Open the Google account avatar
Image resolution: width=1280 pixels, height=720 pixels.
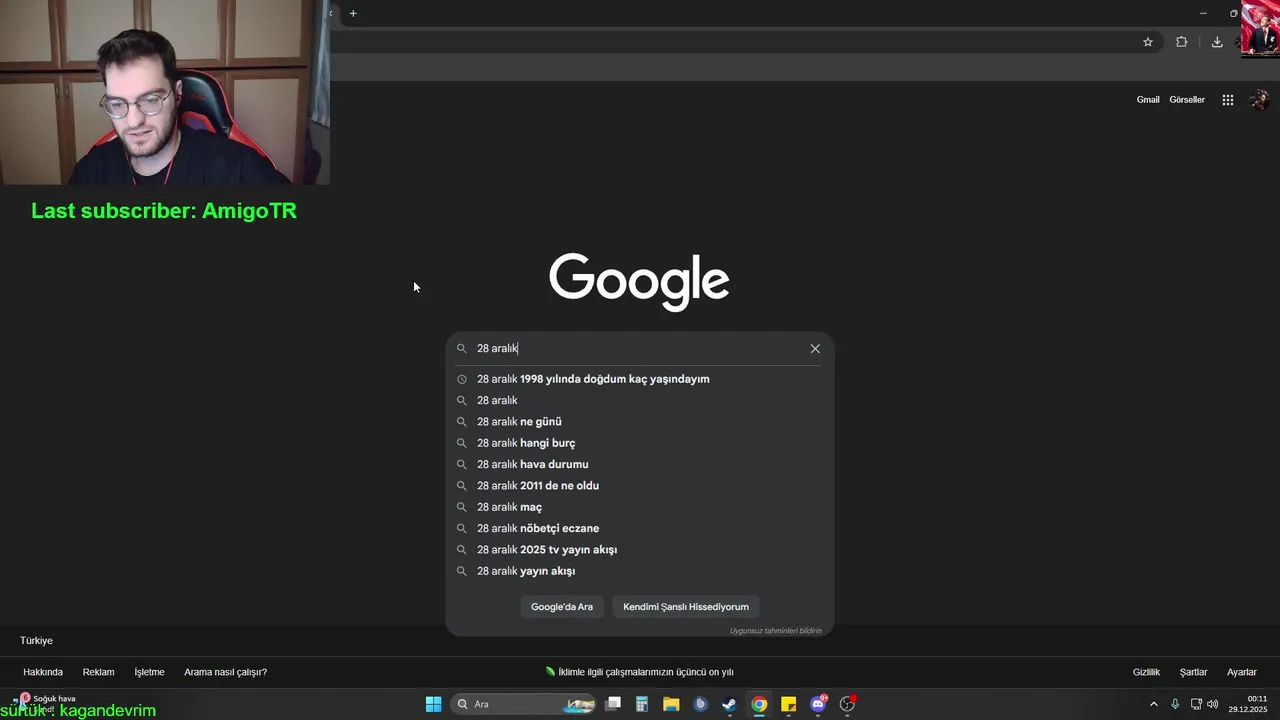(1260, 100)
